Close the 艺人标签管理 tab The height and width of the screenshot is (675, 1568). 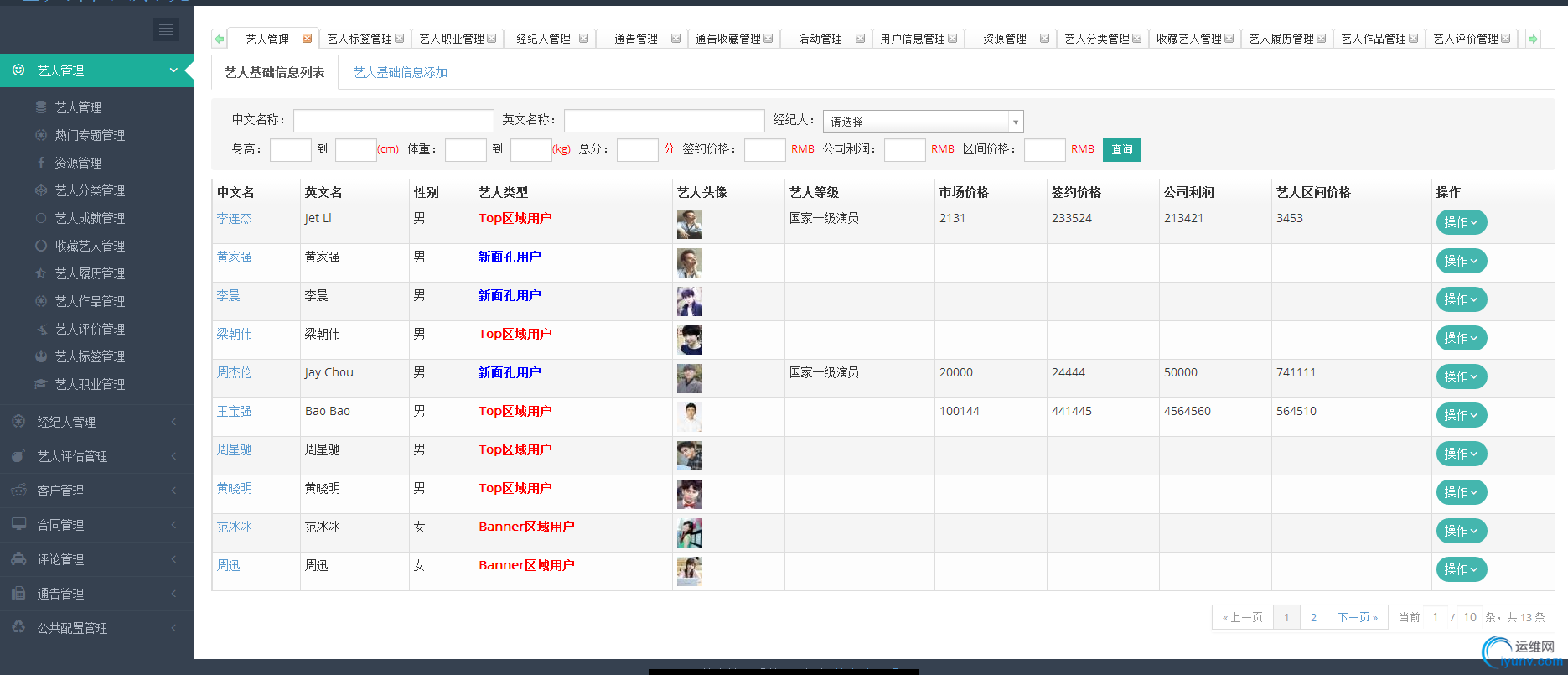click(400, 39)
